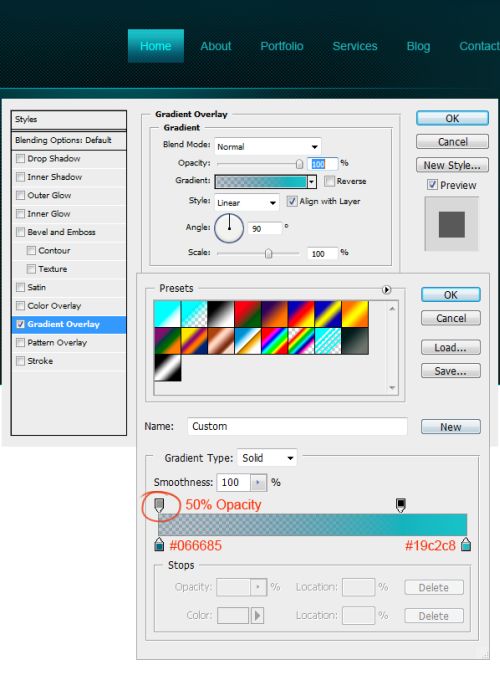Click the gradient Name text field
Screen dimensions: 500x675
pyautogui.click(x=297, y=426)
